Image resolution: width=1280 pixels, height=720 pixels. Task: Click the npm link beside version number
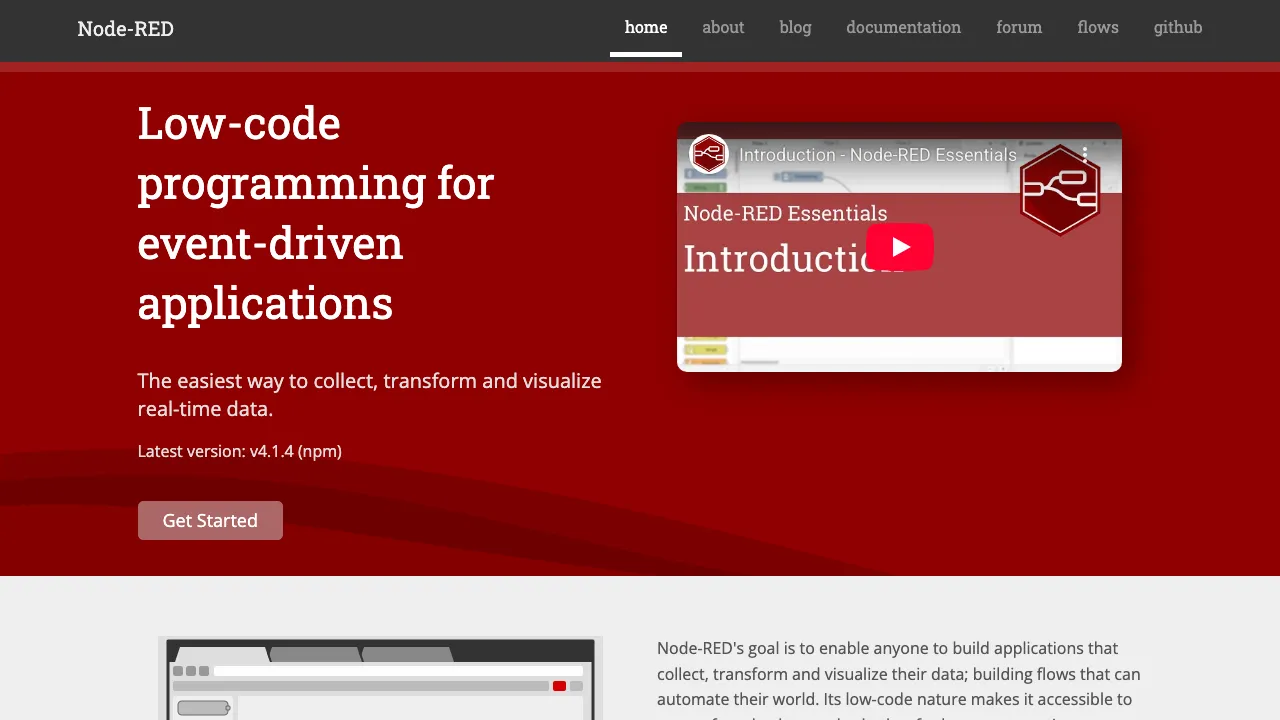click(x=319, y=451)
